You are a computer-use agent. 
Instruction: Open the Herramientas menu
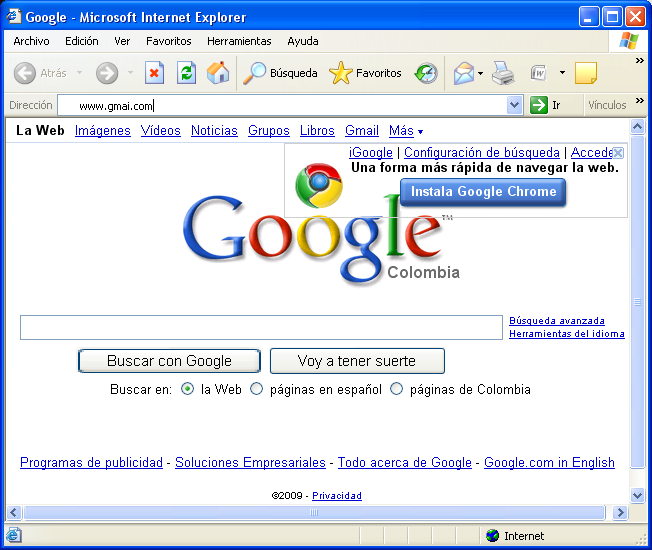point(239,41)
